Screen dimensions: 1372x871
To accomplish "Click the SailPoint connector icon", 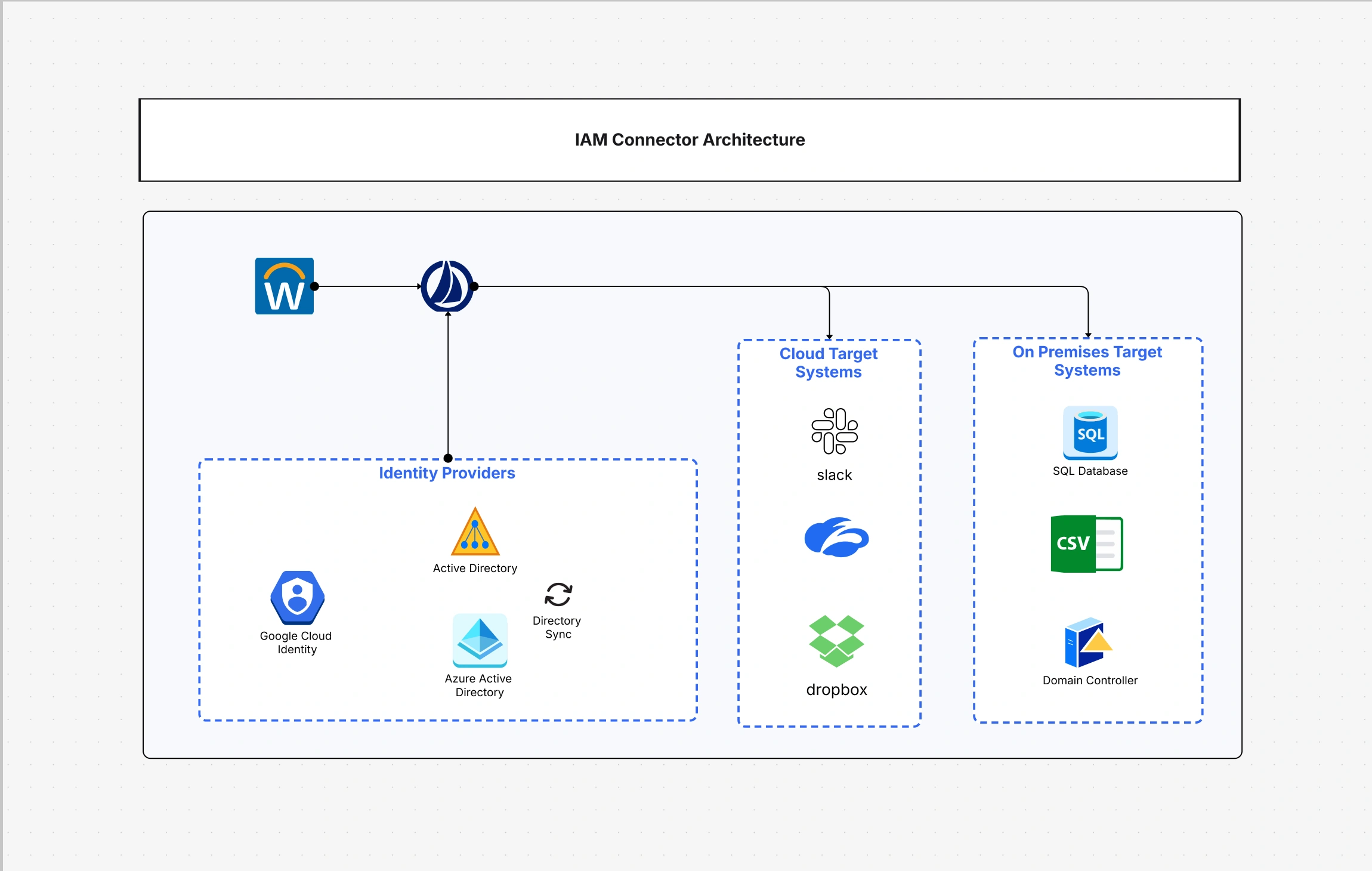I will click(446, 286).
